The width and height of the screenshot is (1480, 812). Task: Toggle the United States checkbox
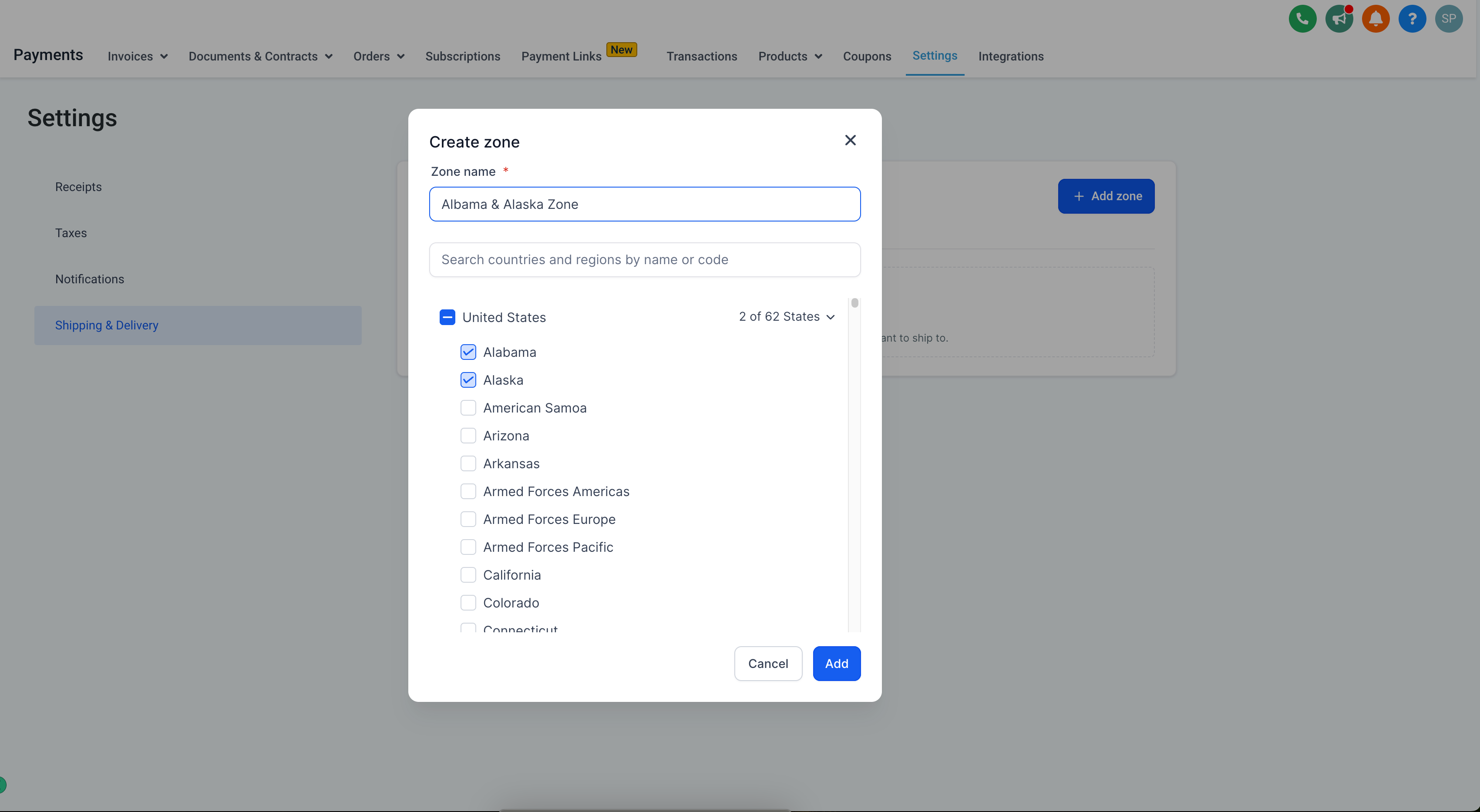pyautogui.click(x=447, y=318)
